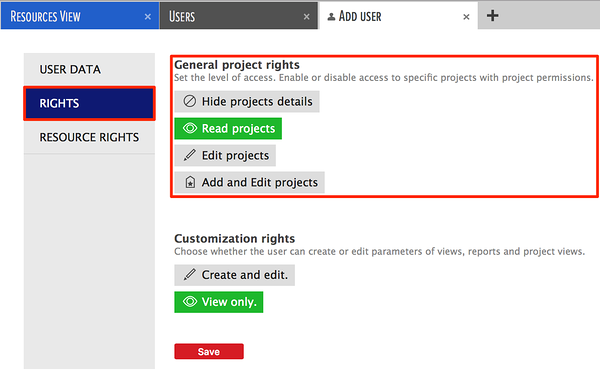Click the pencil icon on Edit projects

pos(189,155)
